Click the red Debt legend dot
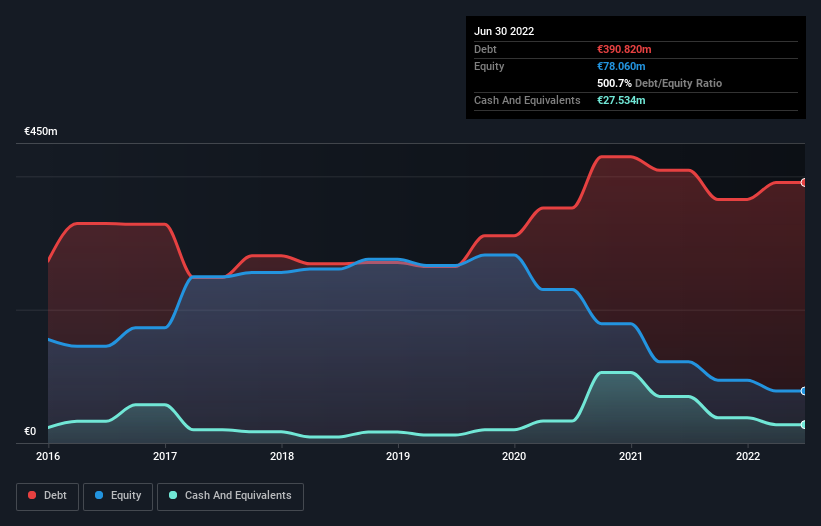The width and height of the screenshot is (821, 526). [x=32, y=495]
